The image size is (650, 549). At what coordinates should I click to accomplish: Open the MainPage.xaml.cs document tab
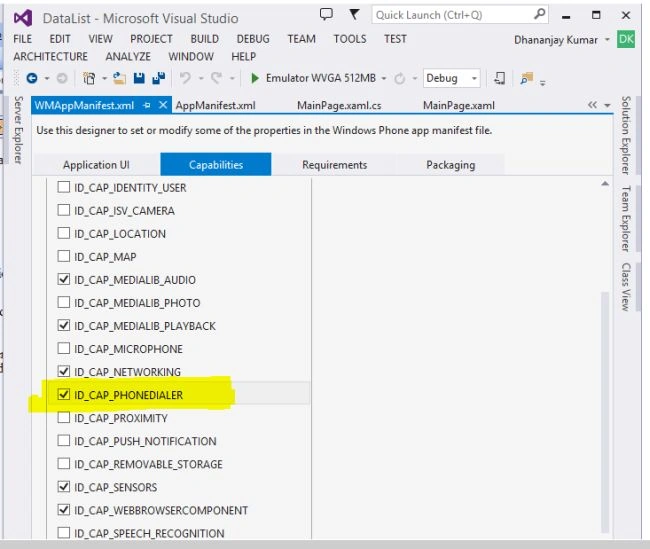click(339, 106)
